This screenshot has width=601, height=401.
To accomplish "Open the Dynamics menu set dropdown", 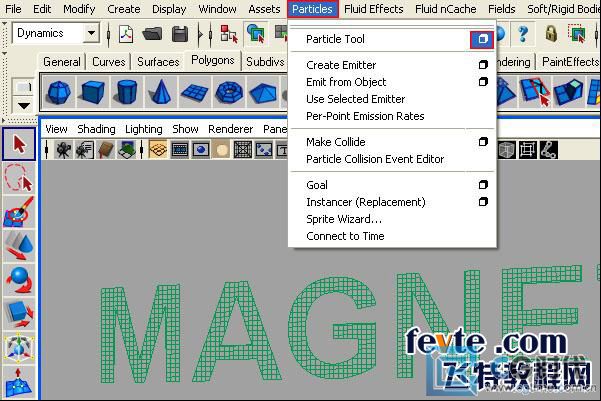I will coord(91,33).
